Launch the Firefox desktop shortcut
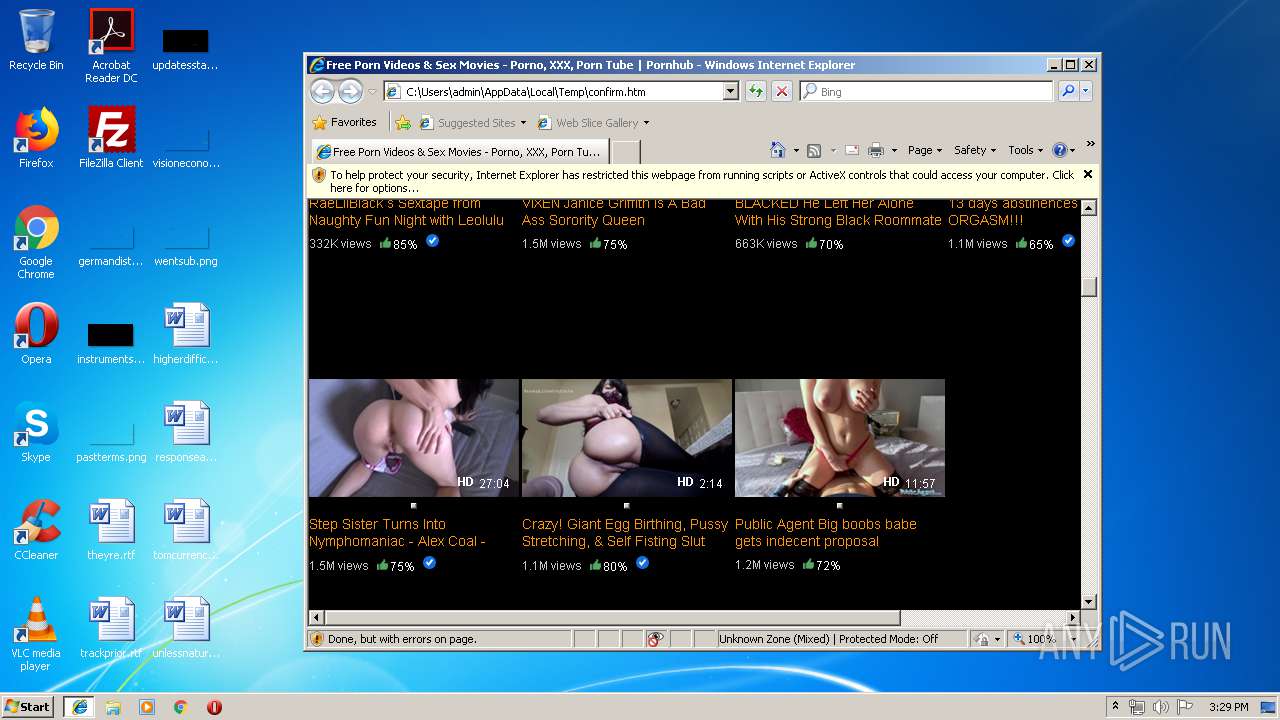This screenshot has height=720, width=1280. click(x=36, y=138)
